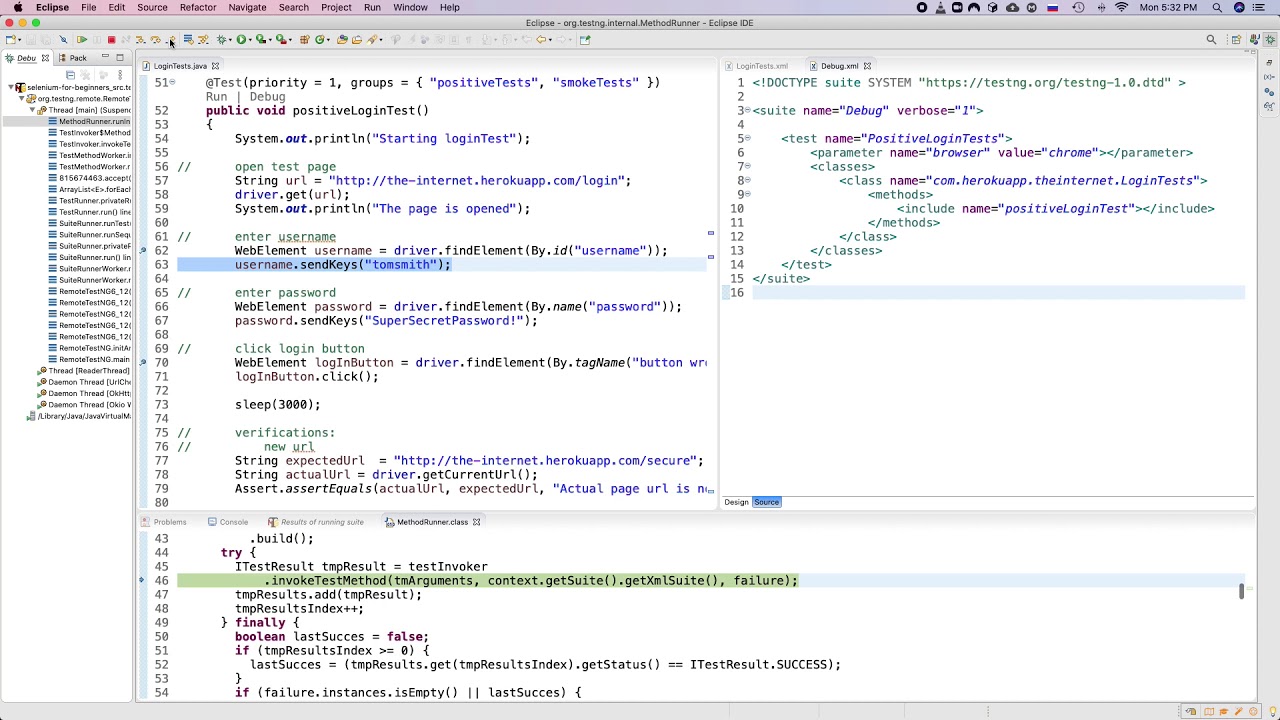The height and width of the screenshot is (720, 1280).
Task: Open the Variables view icon in right trim
Action: (1270, 77)
